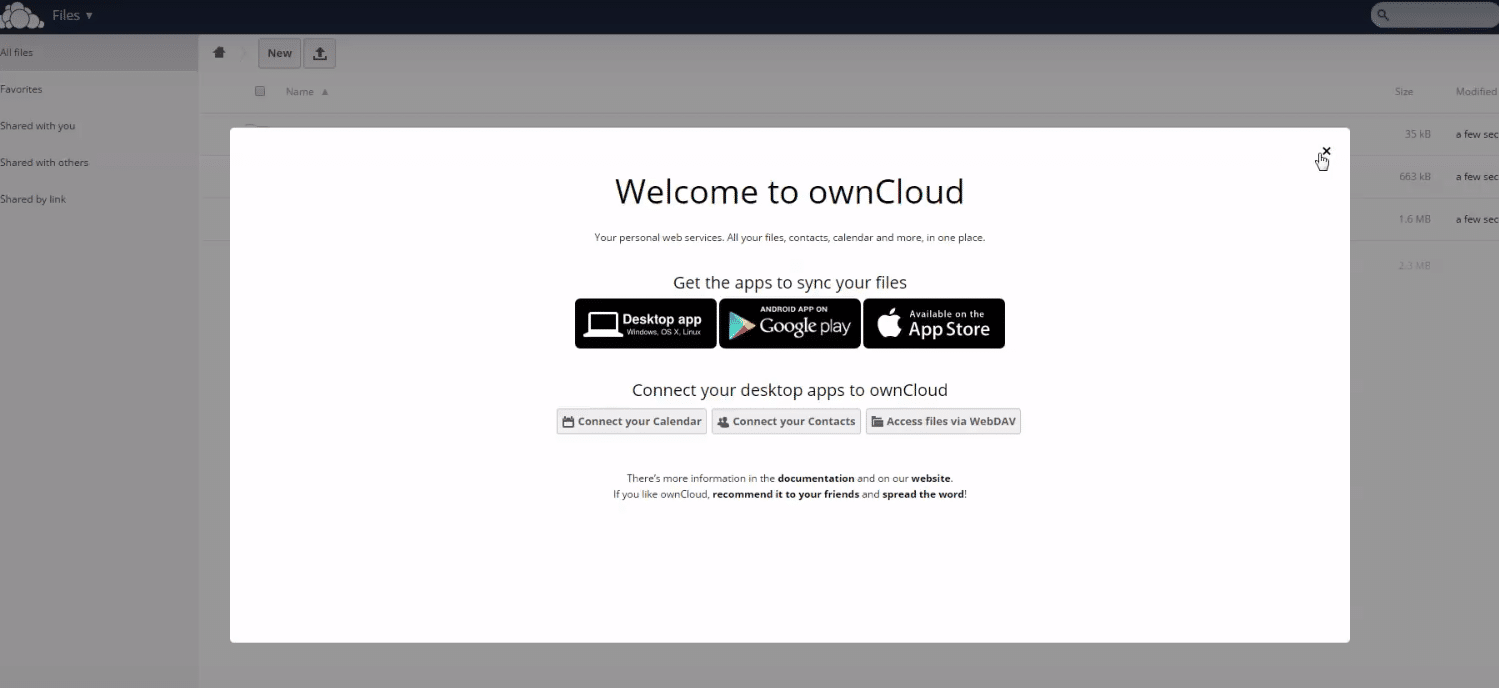Open the Files app dropdown menu

72,16
